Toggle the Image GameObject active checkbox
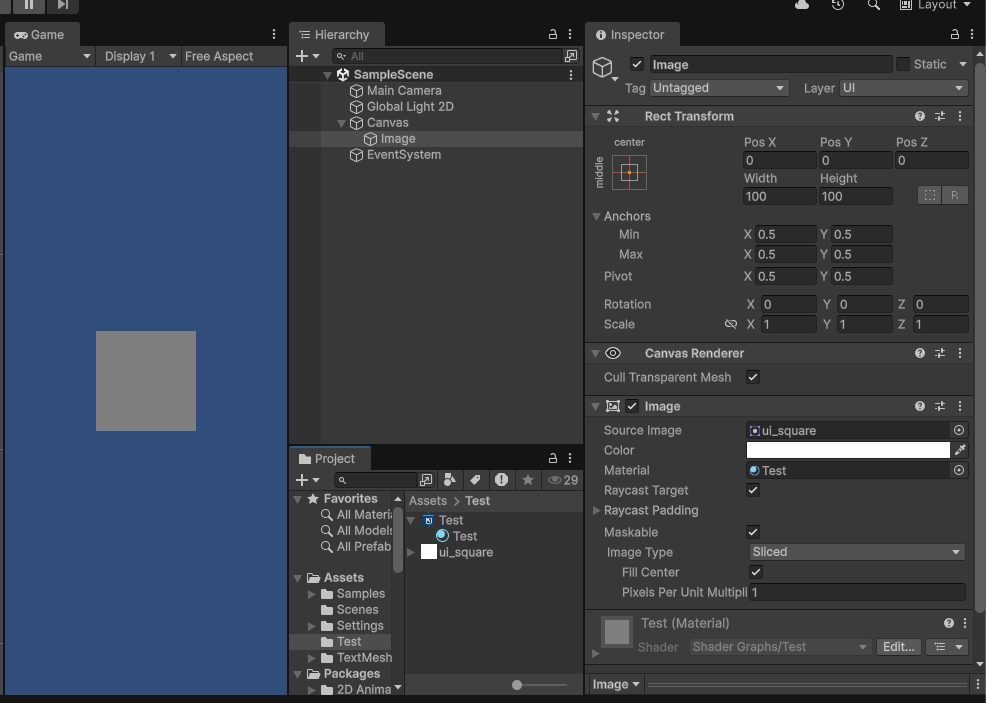 point(636,64)
